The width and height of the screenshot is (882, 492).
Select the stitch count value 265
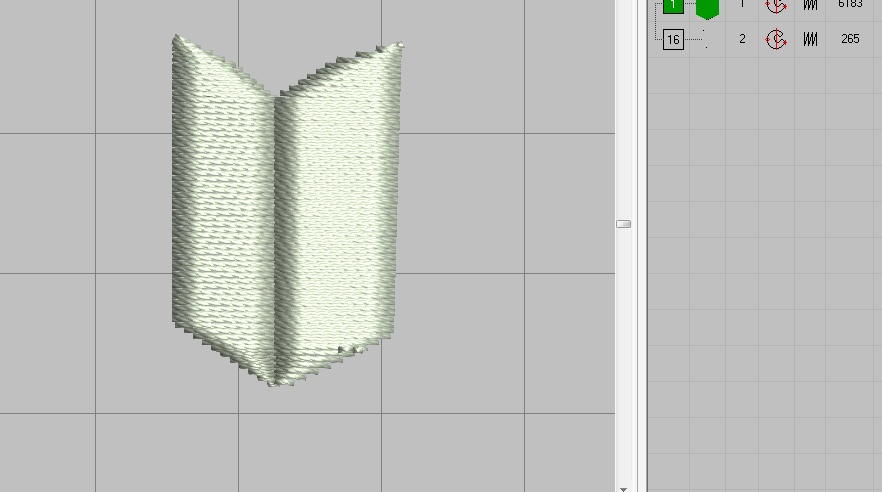(850, 39)
